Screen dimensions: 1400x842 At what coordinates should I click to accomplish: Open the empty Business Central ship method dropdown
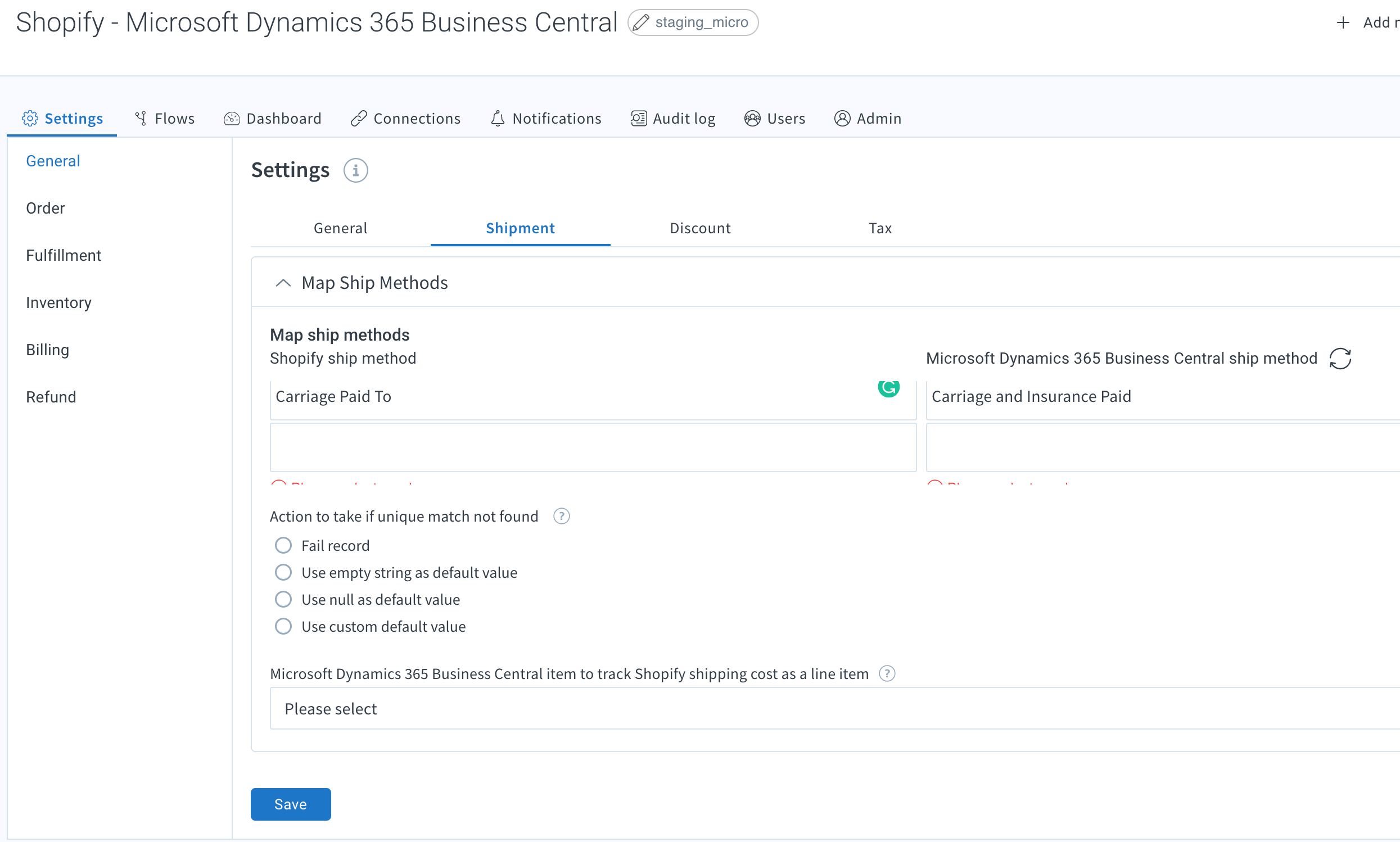(x=1163, y=447)
